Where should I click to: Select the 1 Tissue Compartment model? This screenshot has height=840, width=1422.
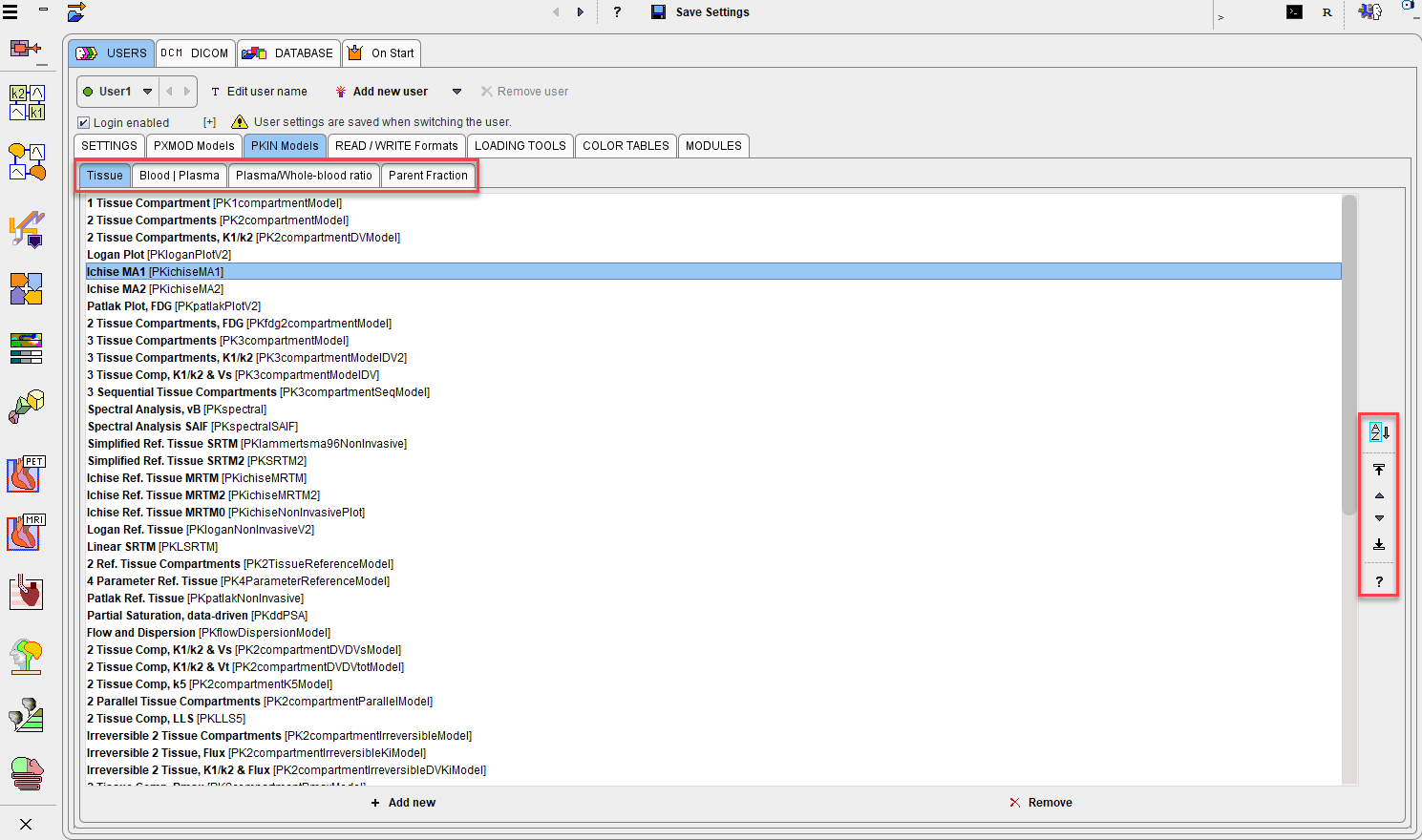(713, 203)
